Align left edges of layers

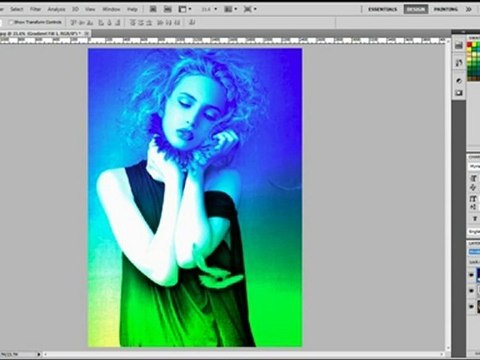click(101, 22)
